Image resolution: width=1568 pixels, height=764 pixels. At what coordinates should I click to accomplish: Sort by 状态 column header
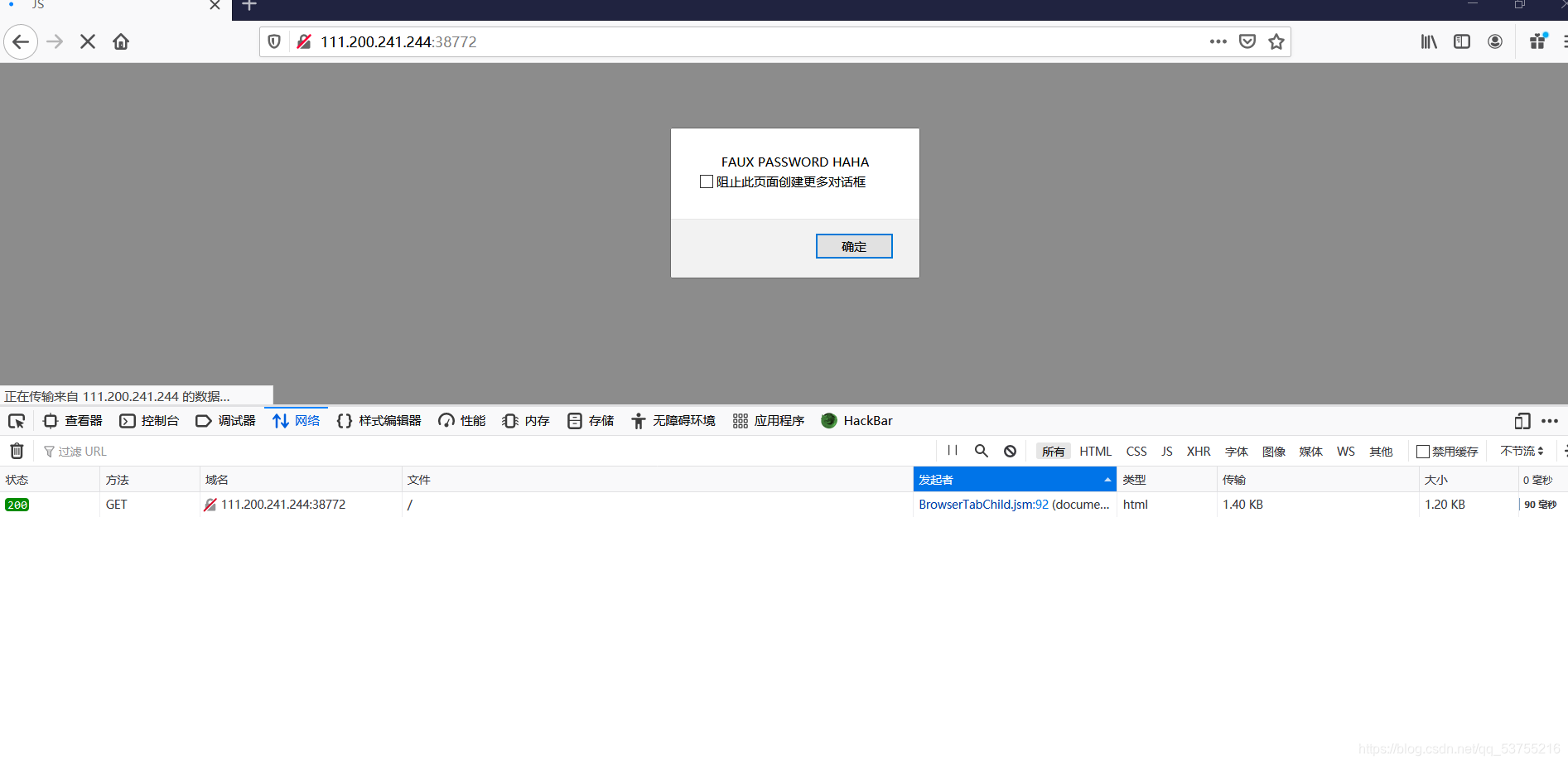click(x=50, y=480)
